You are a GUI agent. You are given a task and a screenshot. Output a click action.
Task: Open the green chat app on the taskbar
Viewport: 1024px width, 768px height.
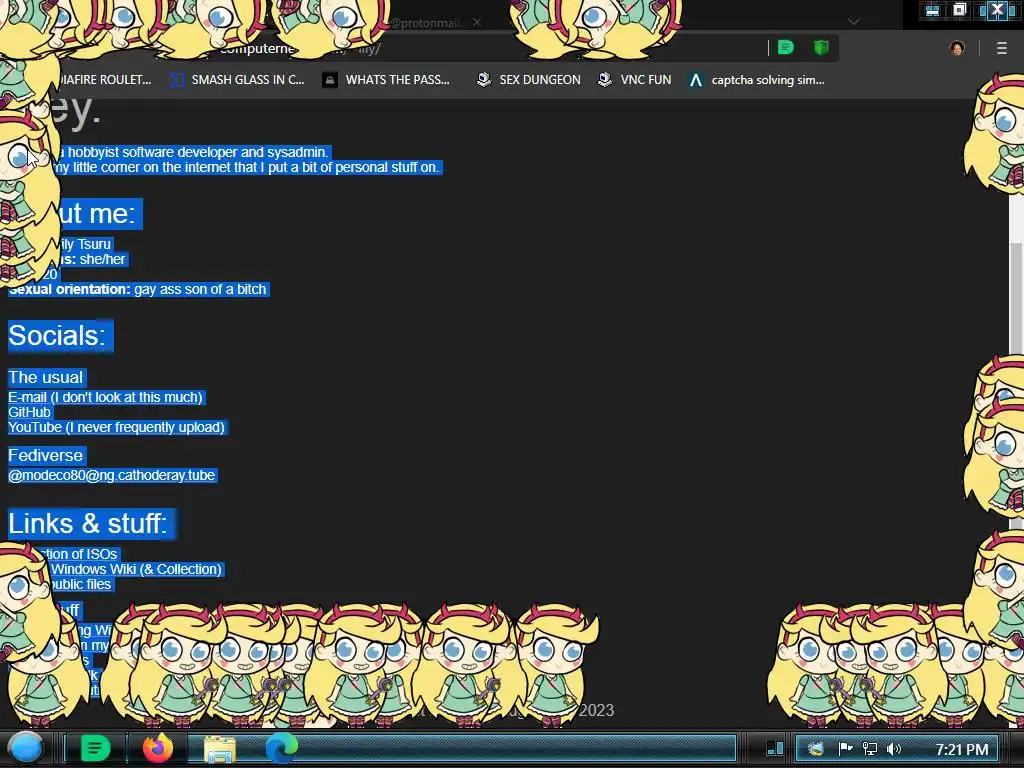point(95,748)
